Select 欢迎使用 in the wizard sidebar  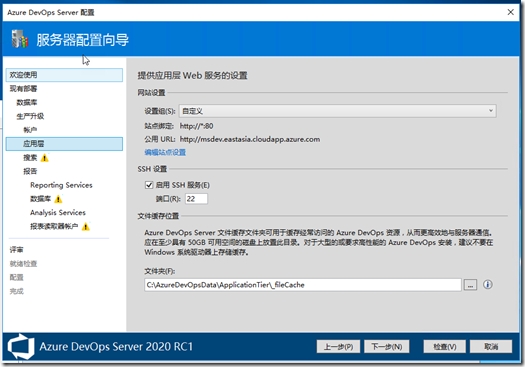[x=64, y=75]
